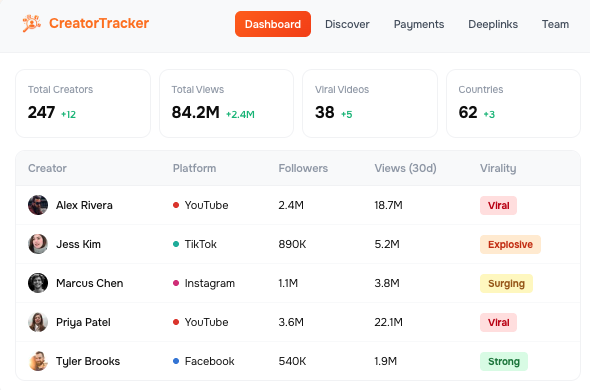Click the 247 total creators figure

coord(41,112)
